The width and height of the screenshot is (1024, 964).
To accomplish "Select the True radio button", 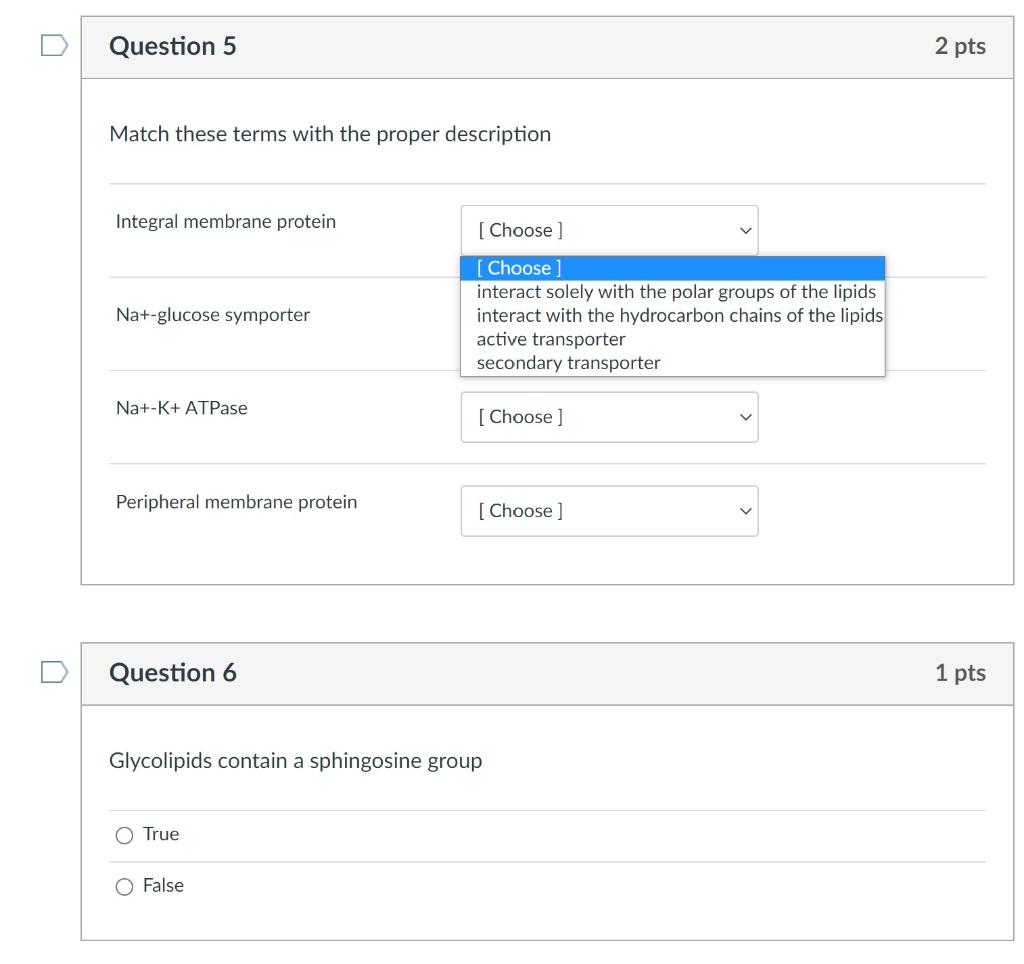I will point(125,835).
